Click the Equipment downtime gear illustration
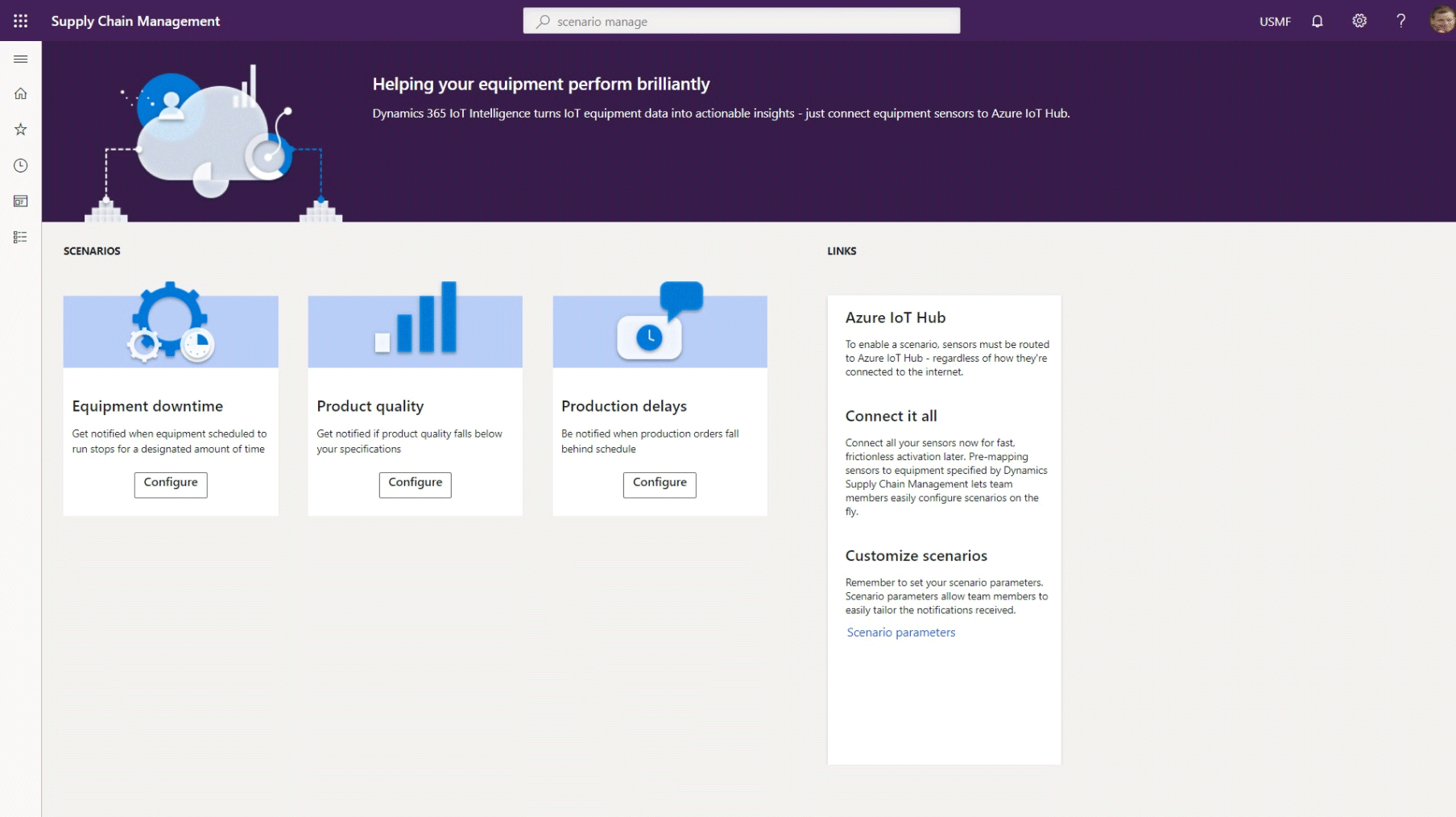This screenshot has width=1456, height=817. tap(171, 322)
